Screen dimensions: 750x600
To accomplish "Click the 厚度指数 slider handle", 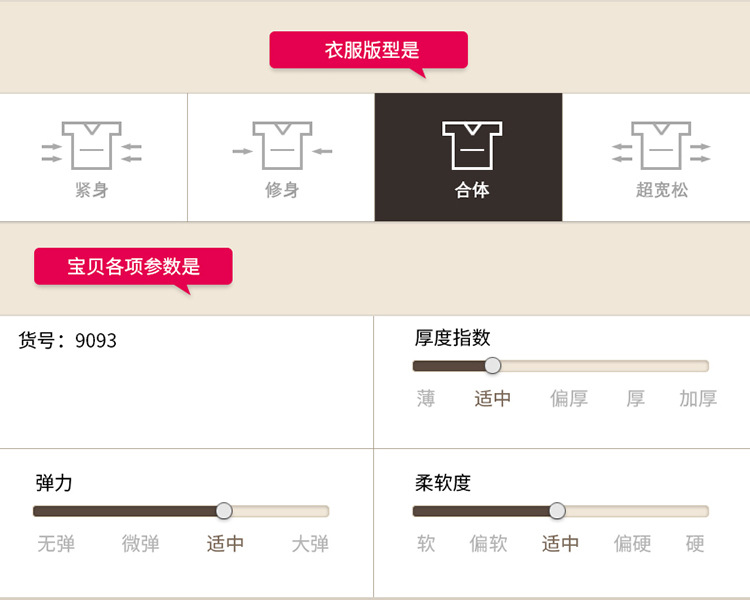I will [492, 366].
